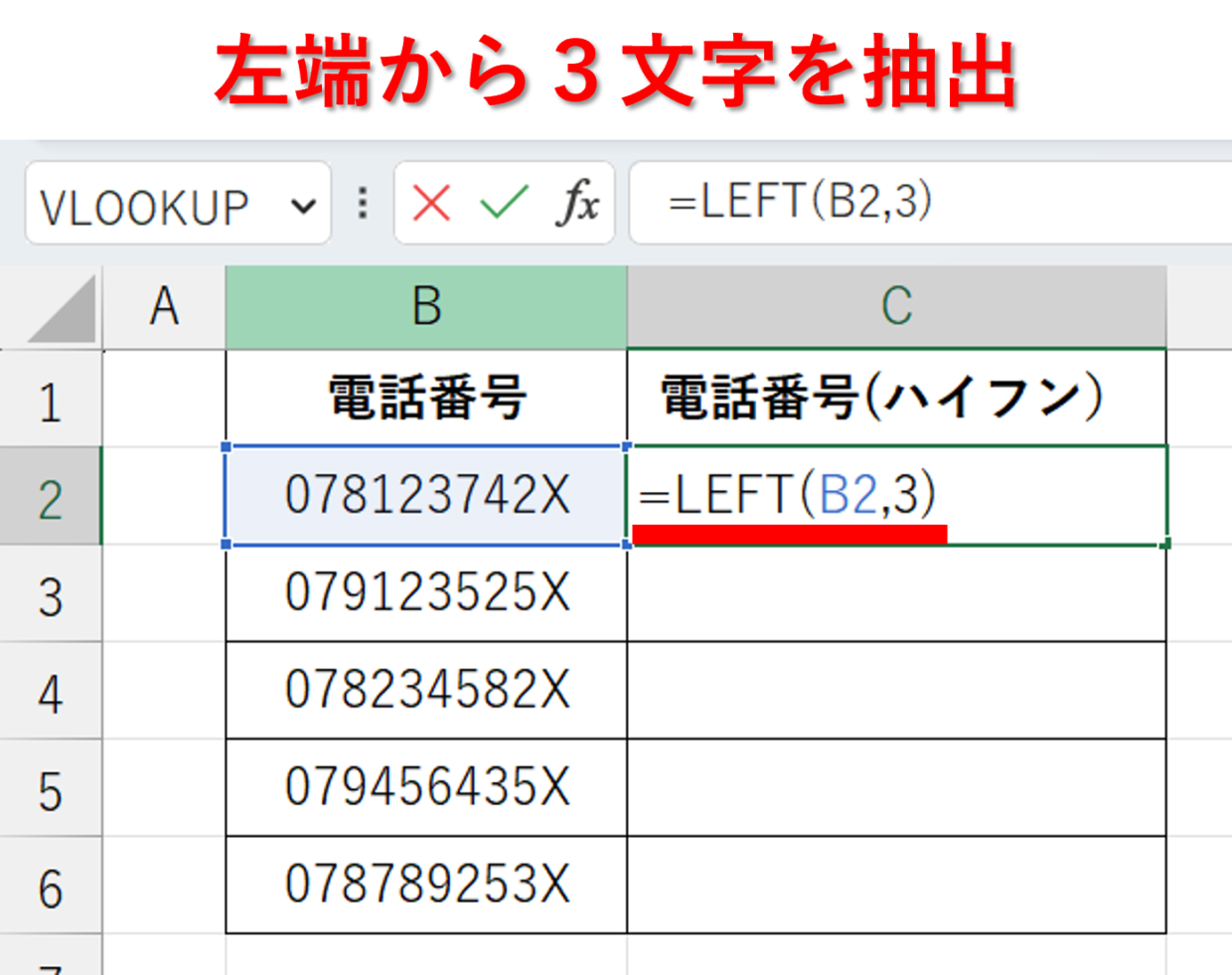This screenshot has height=975, width=1232.
Task: Cancel formula entry with the red X
Action: 431,204
